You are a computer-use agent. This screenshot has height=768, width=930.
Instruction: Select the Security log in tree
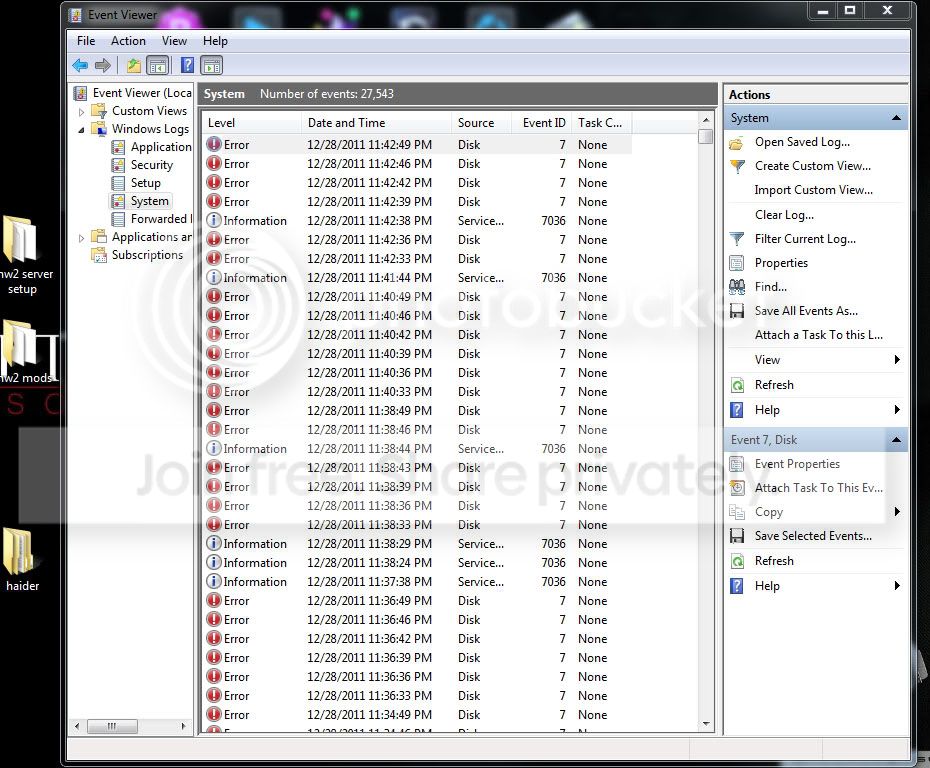tap(152, 165)
